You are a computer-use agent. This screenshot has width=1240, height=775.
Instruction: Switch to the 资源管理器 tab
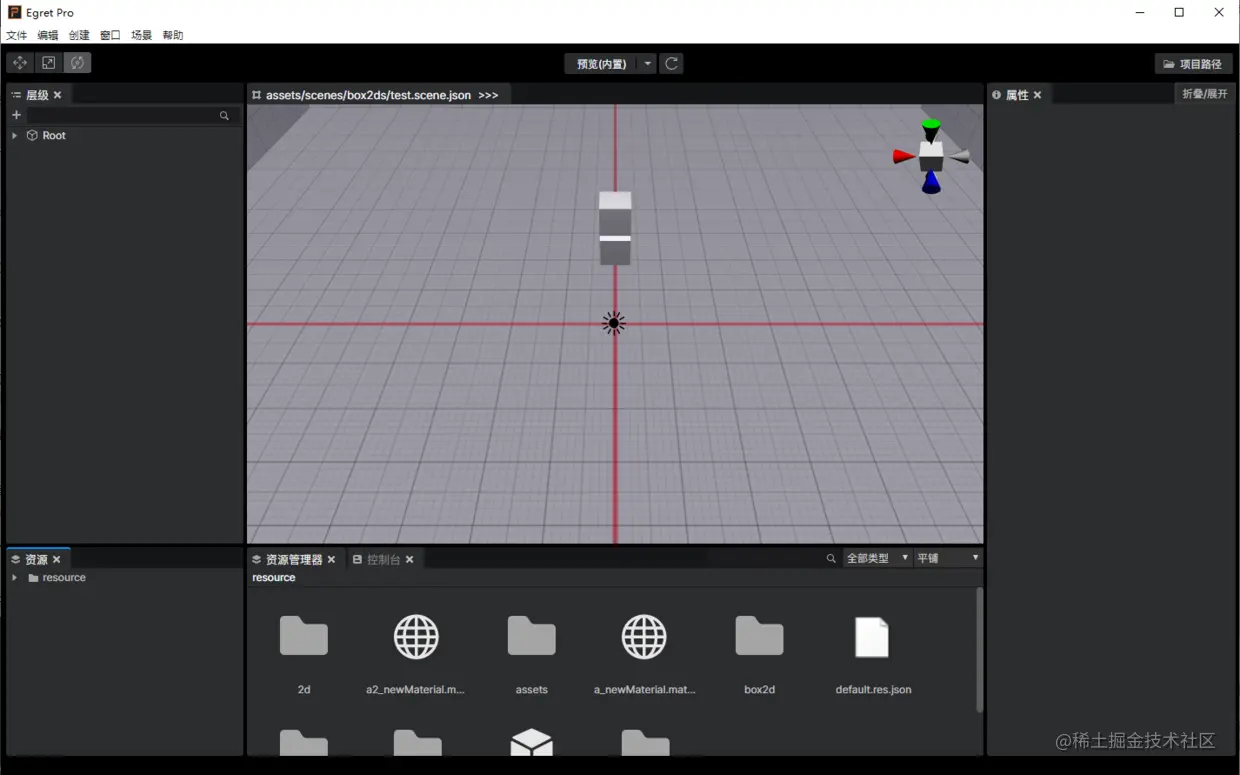(x=294, y=560)
